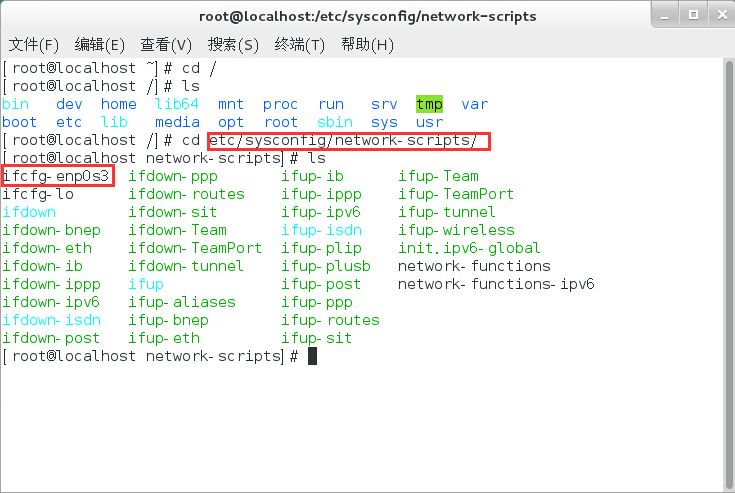Open the 文件(F) File menu
The width and height of the screenshot is (735, 493).
pyautogui.click(x=33, y=45)
